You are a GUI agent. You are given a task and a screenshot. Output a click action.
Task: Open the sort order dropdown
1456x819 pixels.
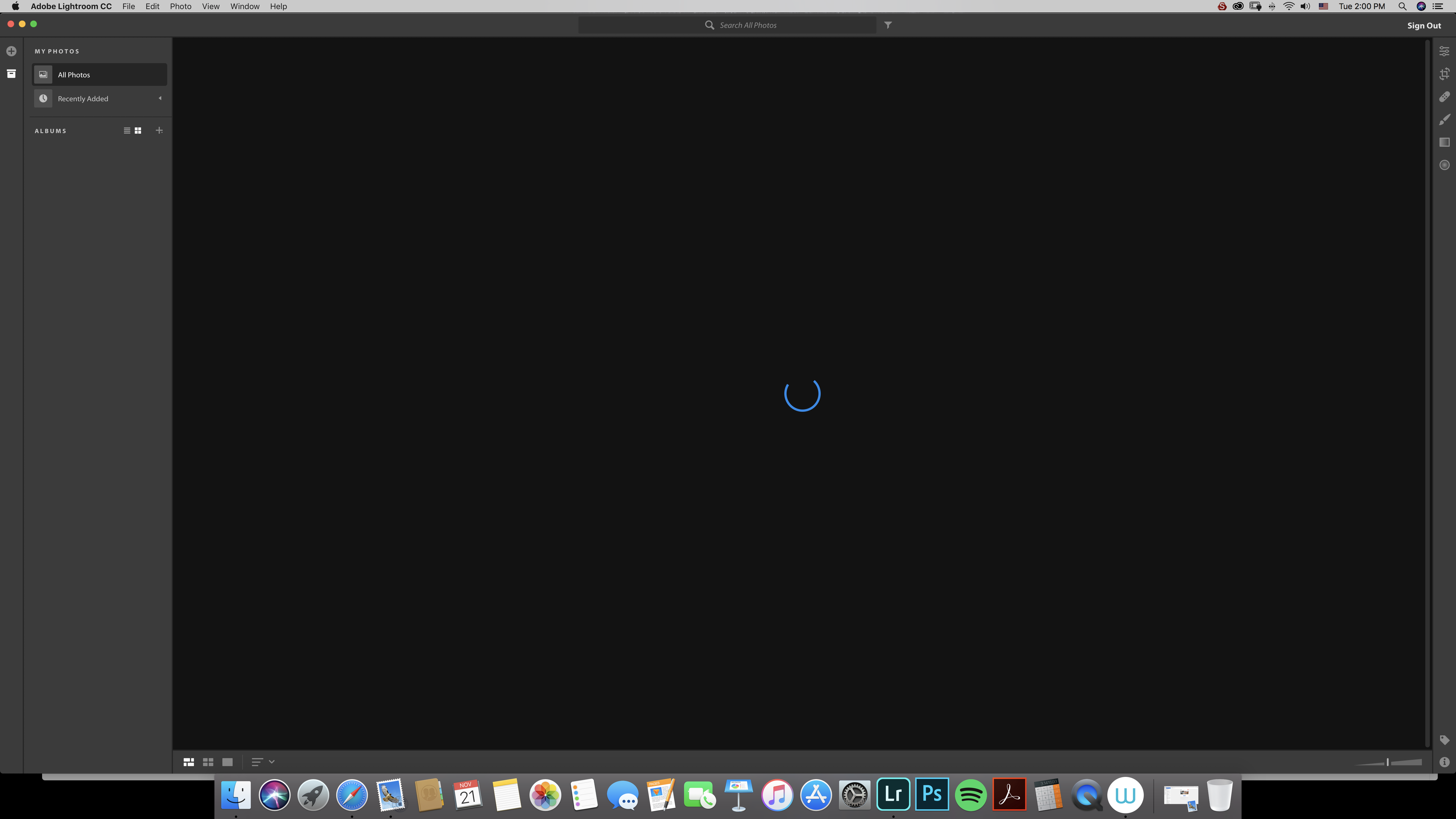[263, 762]
